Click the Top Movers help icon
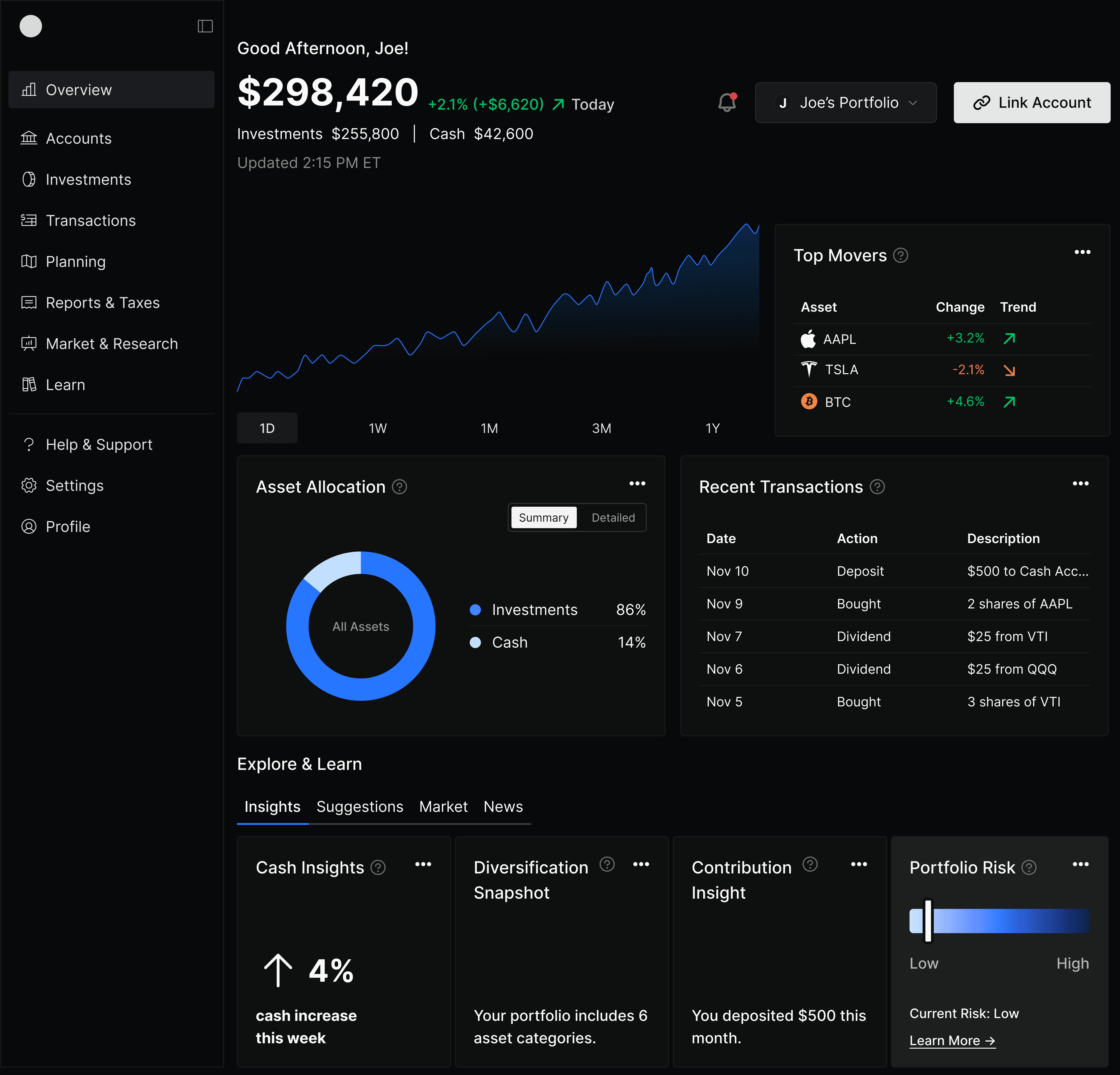The width and height of the screenshot is (1120, 1075). pos(901,255)
